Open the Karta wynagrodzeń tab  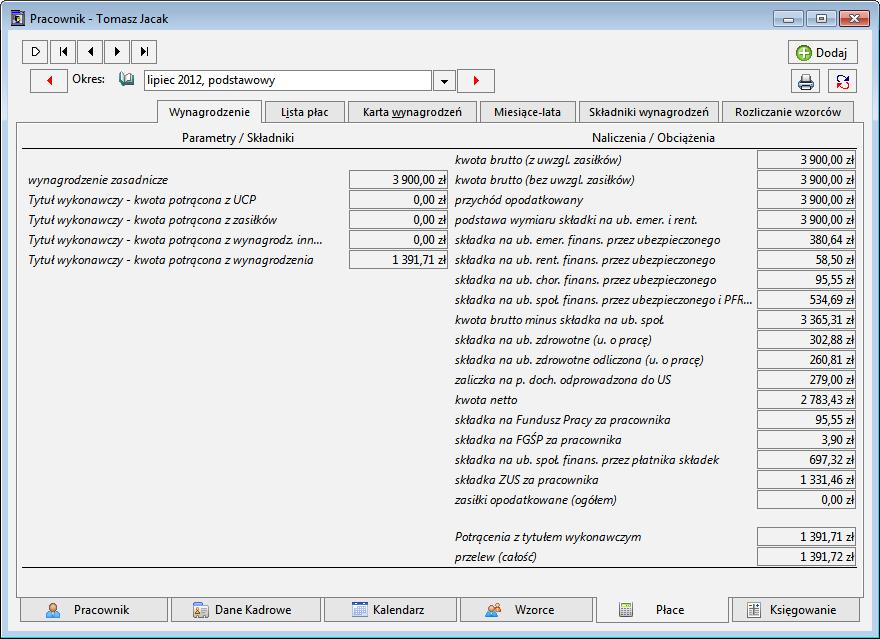click(412, 112)
